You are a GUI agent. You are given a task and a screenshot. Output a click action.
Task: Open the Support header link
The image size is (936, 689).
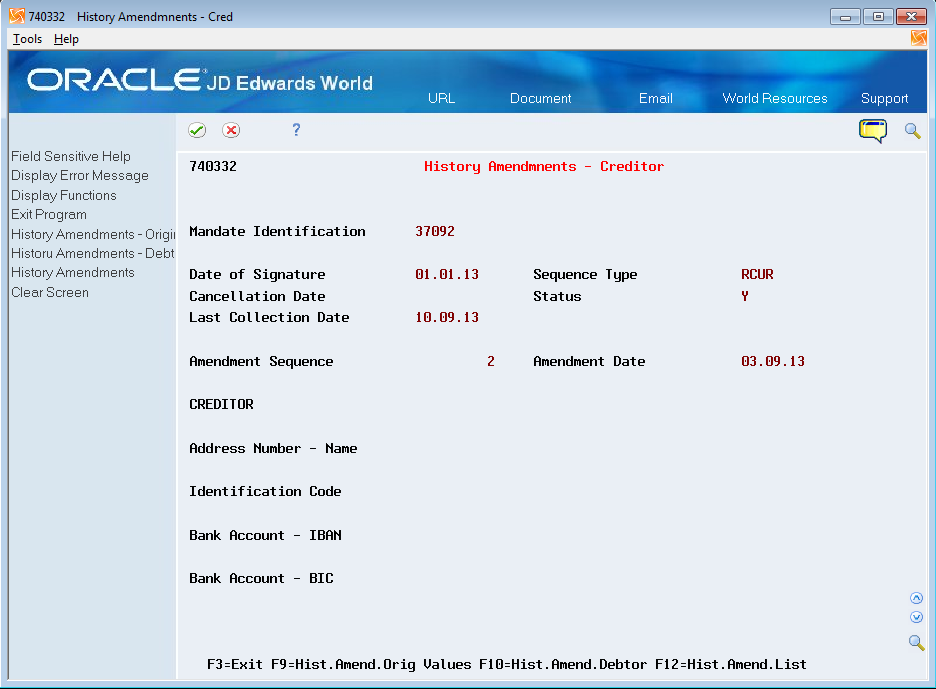point(884,99)
